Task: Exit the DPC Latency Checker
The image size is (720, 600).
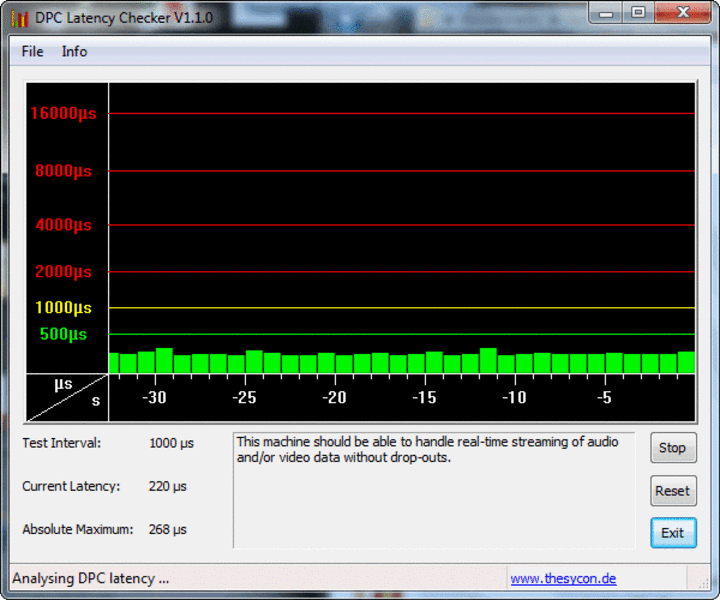Action: click(673, 533)
